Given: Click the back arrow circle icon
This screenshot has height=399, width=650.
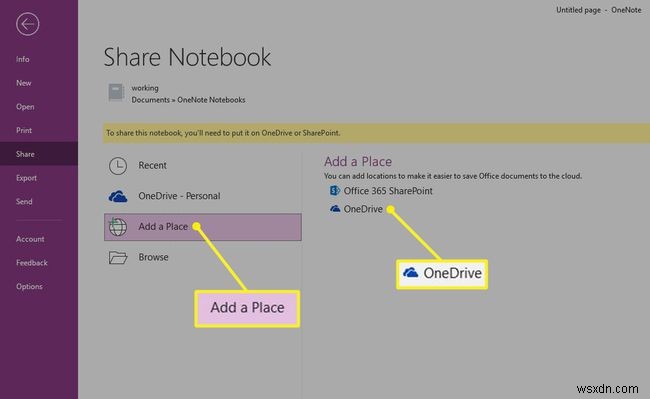Looking at the screenshot, I should pos(28,24).
